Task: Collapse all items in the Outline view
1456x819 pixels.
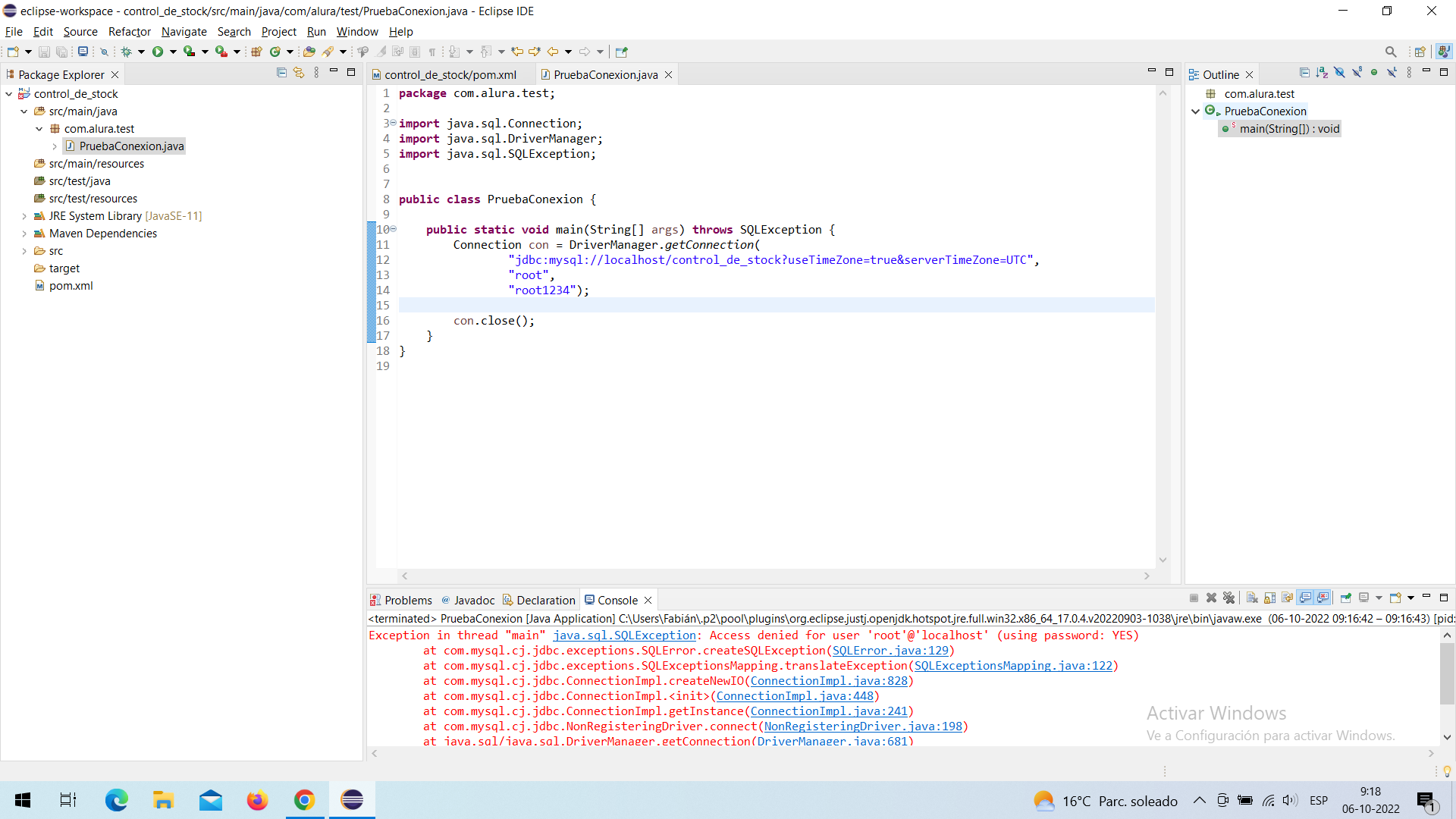Action: pyautogui.click(x=1304, y=73)
